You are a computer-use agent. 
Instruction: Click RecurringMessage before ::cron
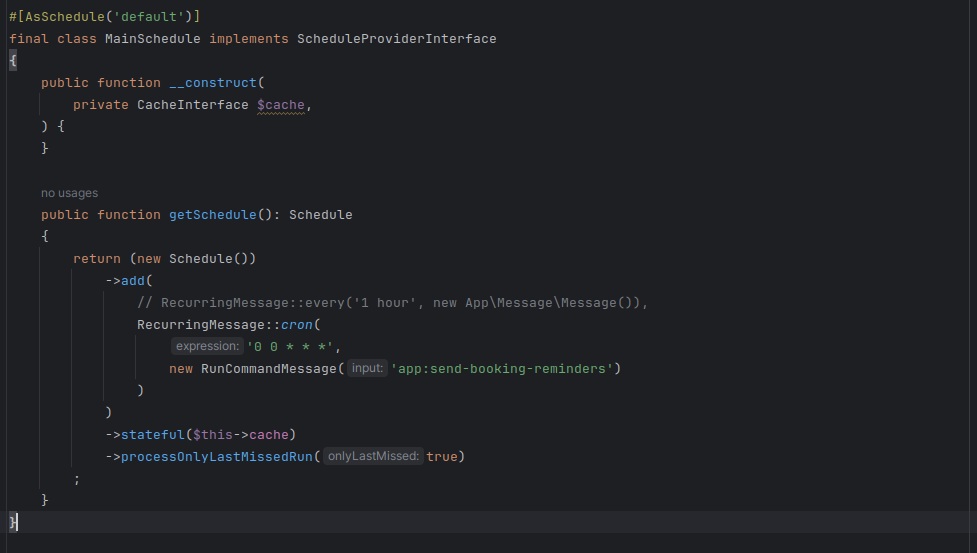click(201, 324)
